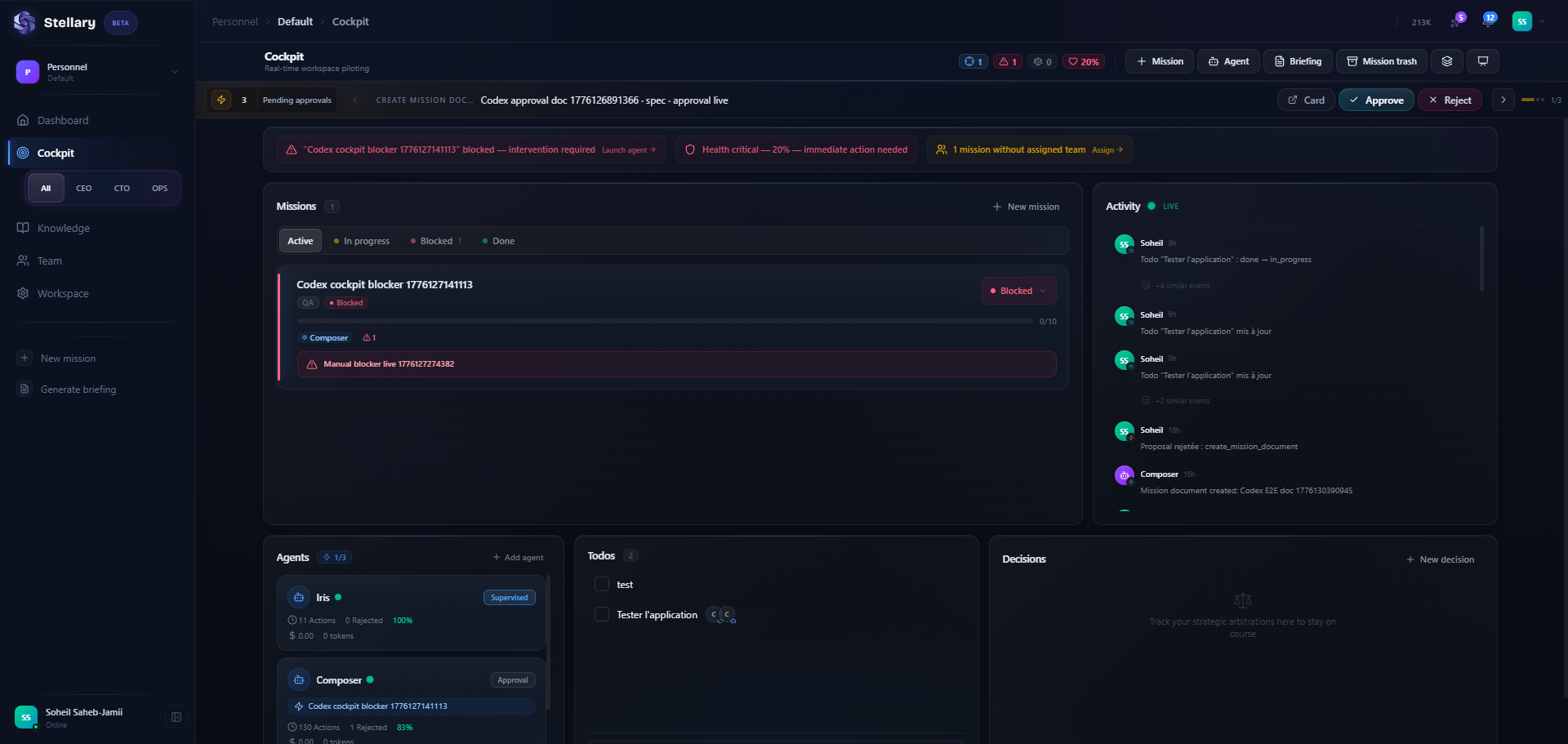
Task: Select the All role filter
Action: [46, 188]
